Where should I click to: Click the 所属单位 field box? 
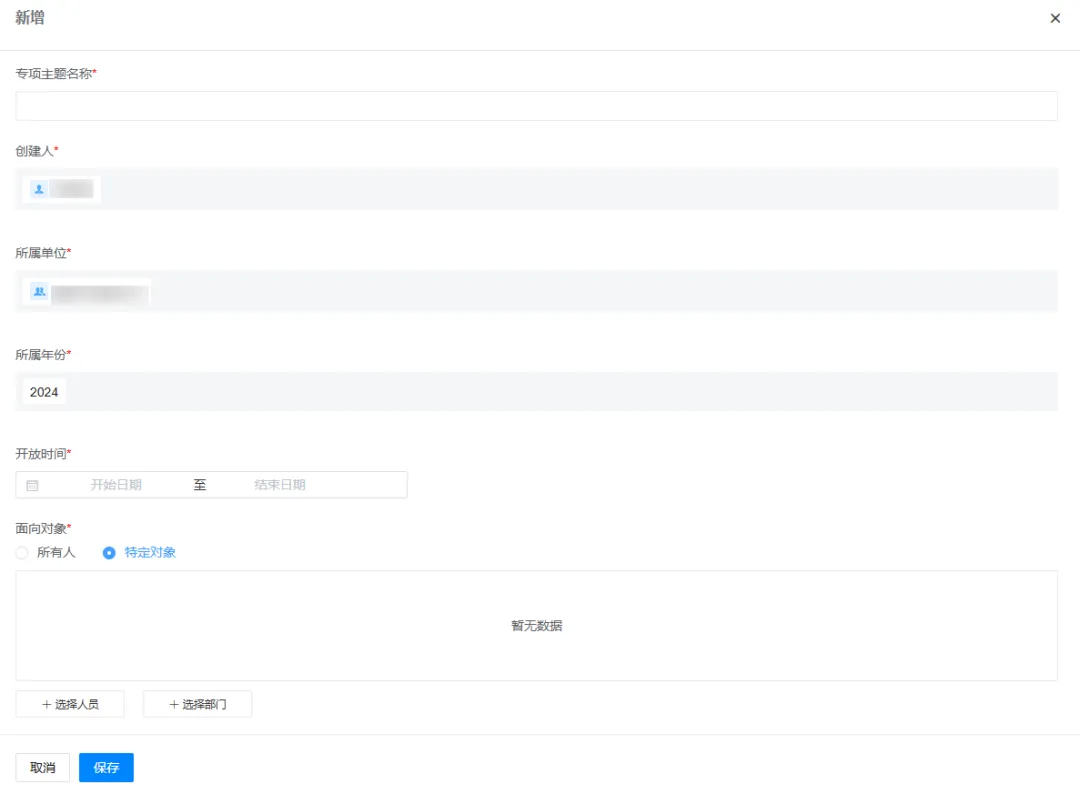pos(536,291)
